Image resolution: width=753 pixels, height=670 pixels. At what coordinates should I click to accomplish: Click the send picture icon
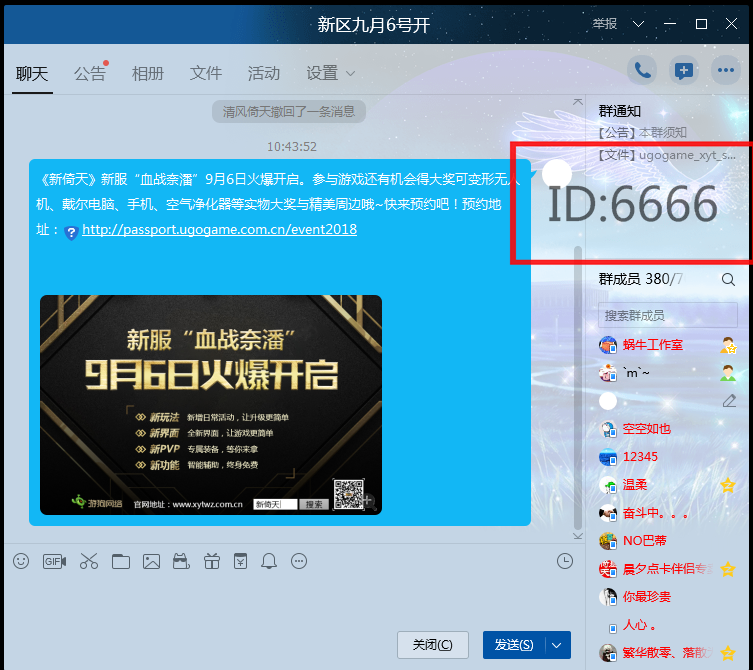[x=151, y=561]
